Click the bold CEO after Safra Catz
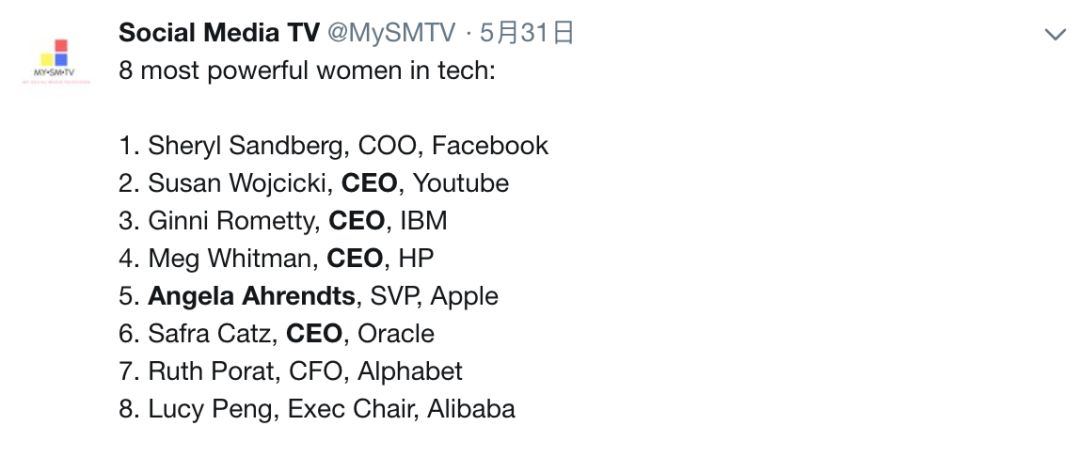This screenshot has width=1080, height=457. pyautogui.click(x=313, y=334)
